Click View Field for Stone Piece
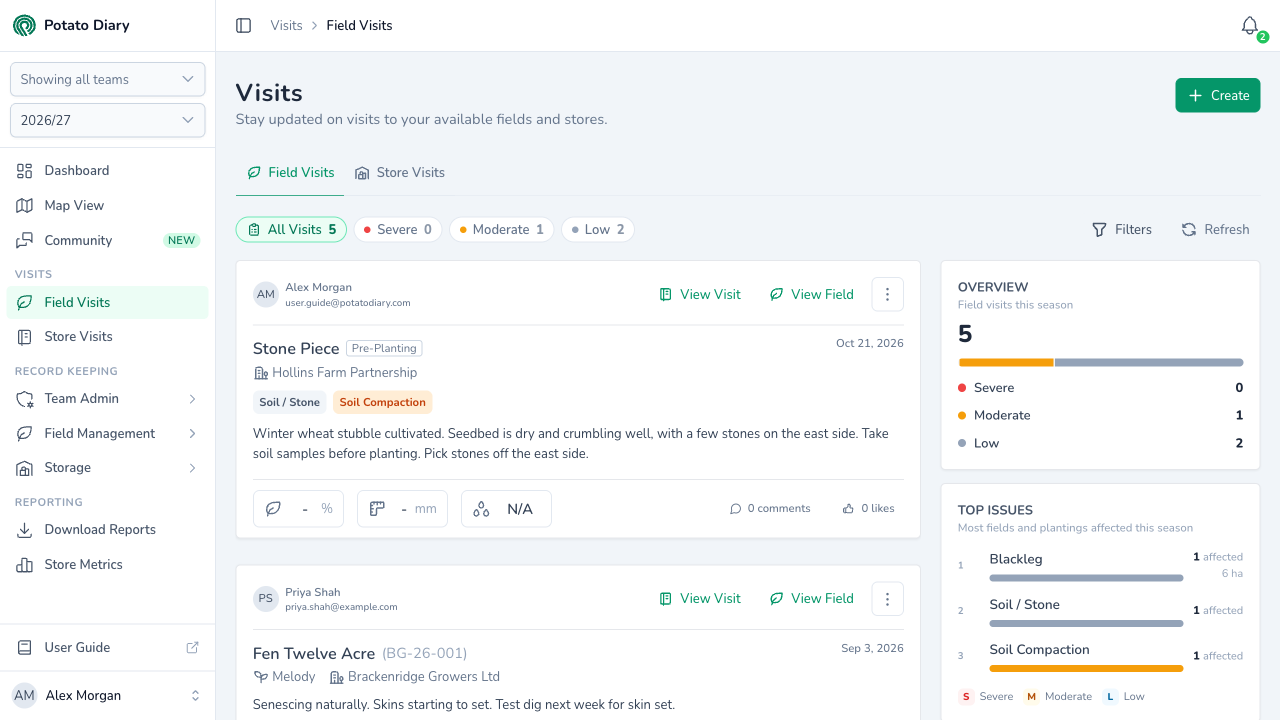 (x=811, y=294)
